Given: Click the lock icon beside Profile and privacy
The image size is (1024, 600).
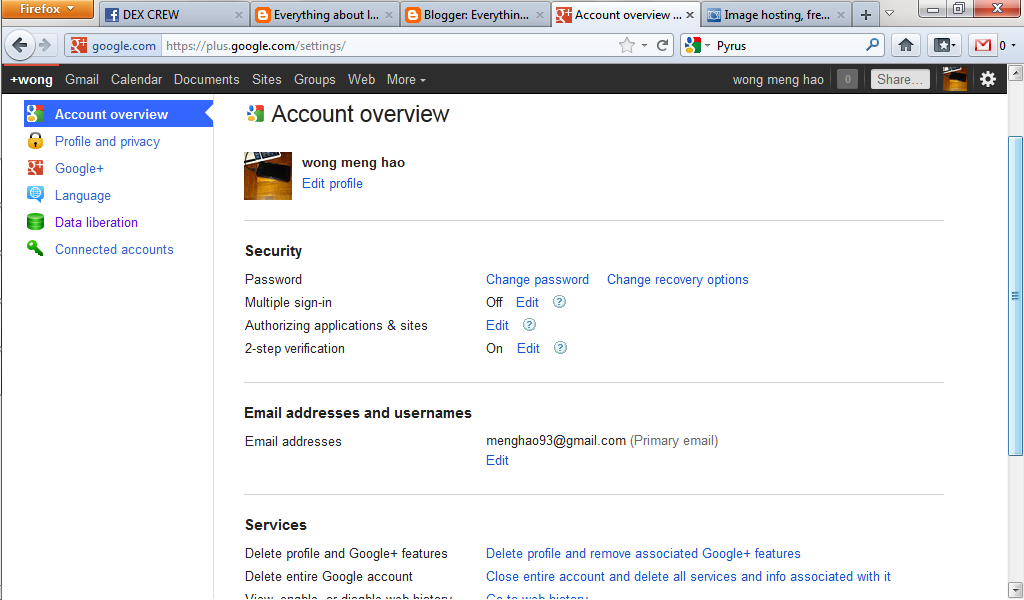Looking at the screenshot, I should point(35,141).
